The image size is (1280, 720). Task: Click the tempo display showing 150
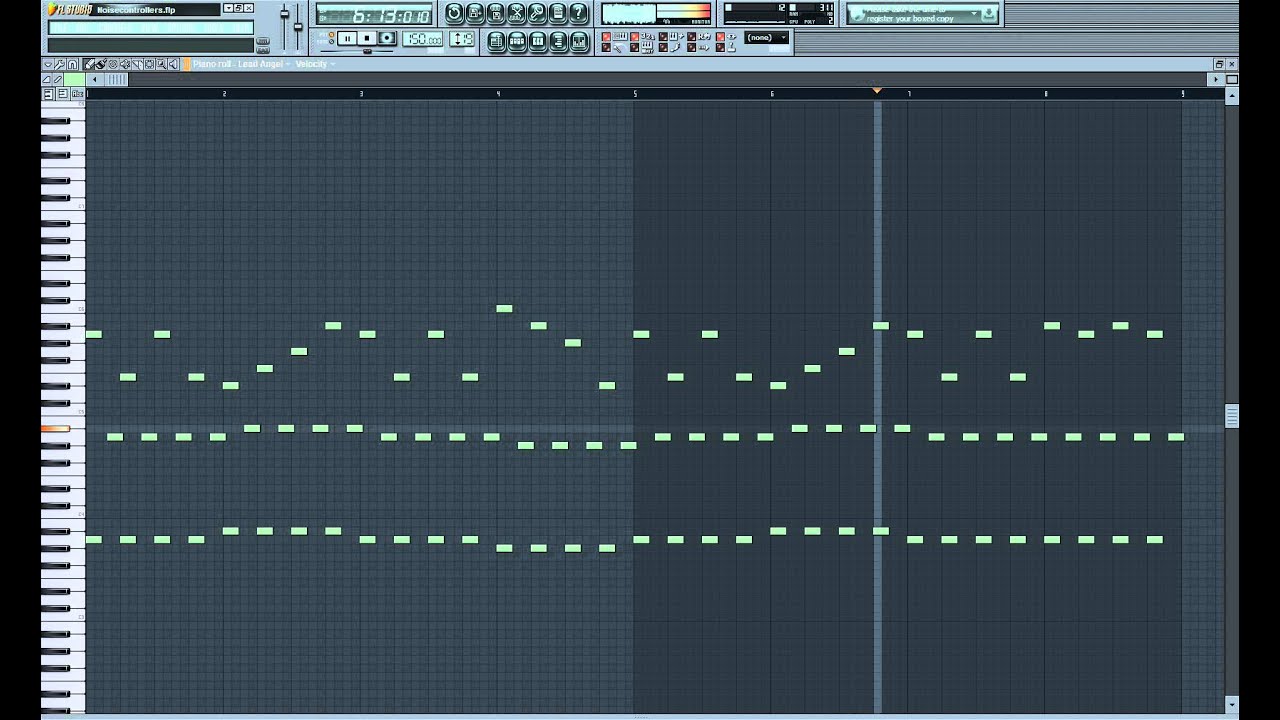point(422,38)
